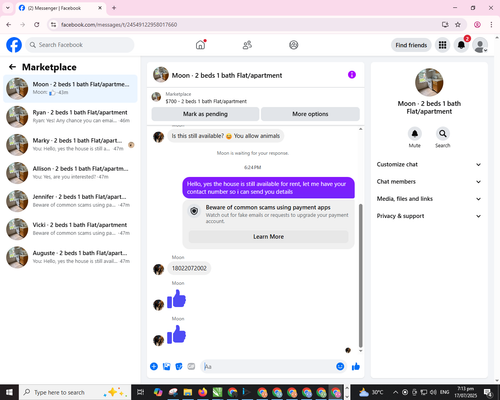
Task: Open Facebook home via logo
Action: click(x=14, y=45)
